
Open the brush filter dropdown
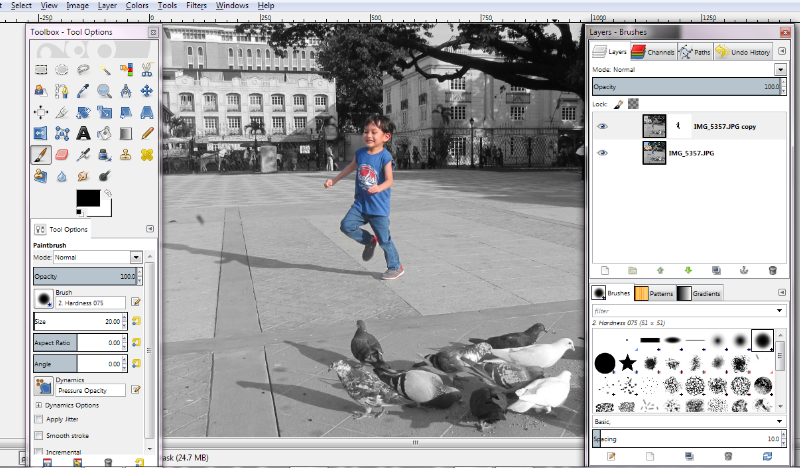(x=780, y=310)
